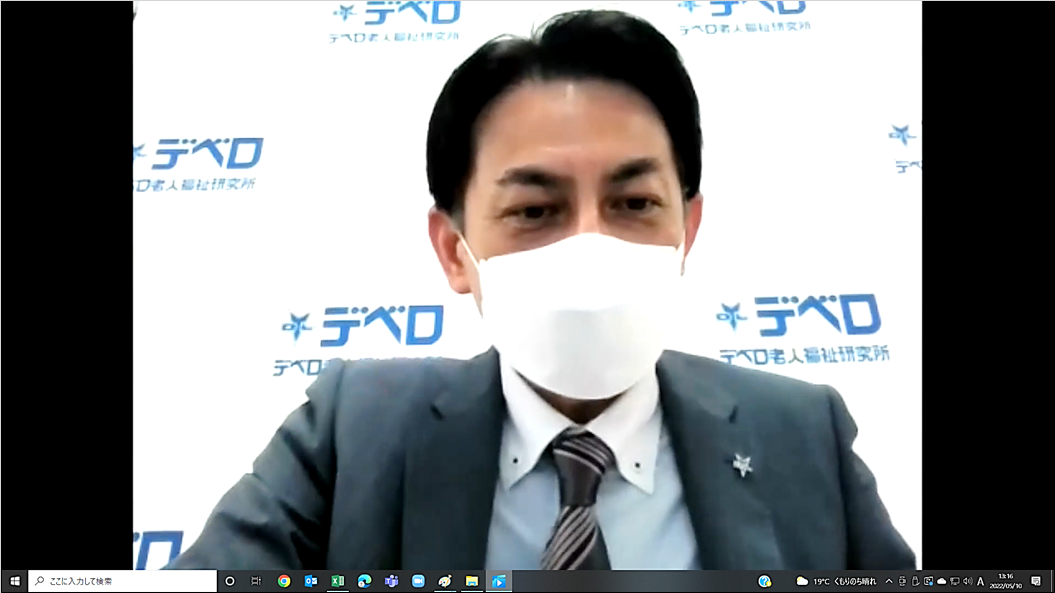The width and height of the screenshot is (1055, 593).
Task: Launch Google Chrome from taskbar
Action: coord(284,581)
